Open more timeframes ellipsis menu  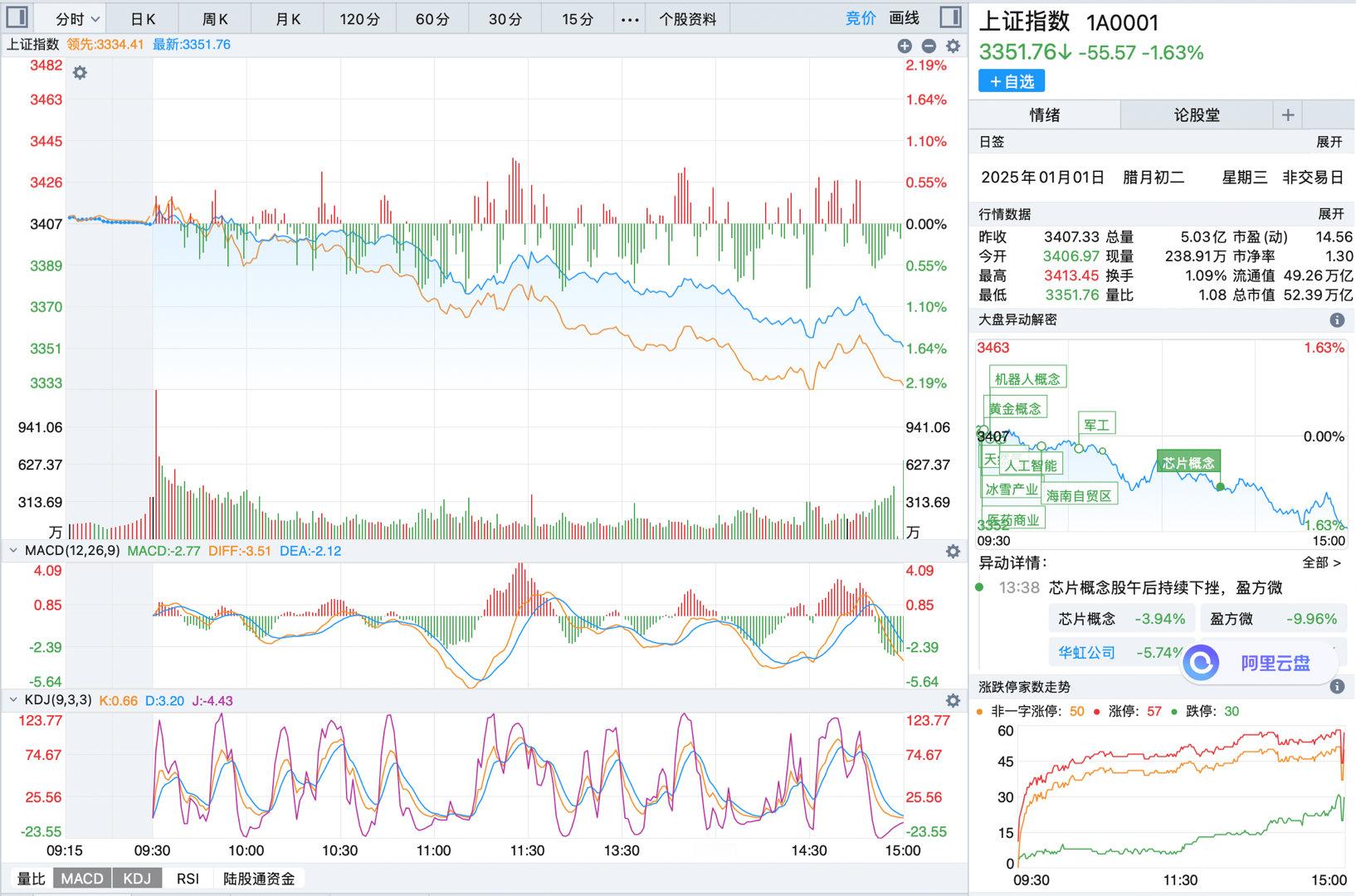click(631, 19)
